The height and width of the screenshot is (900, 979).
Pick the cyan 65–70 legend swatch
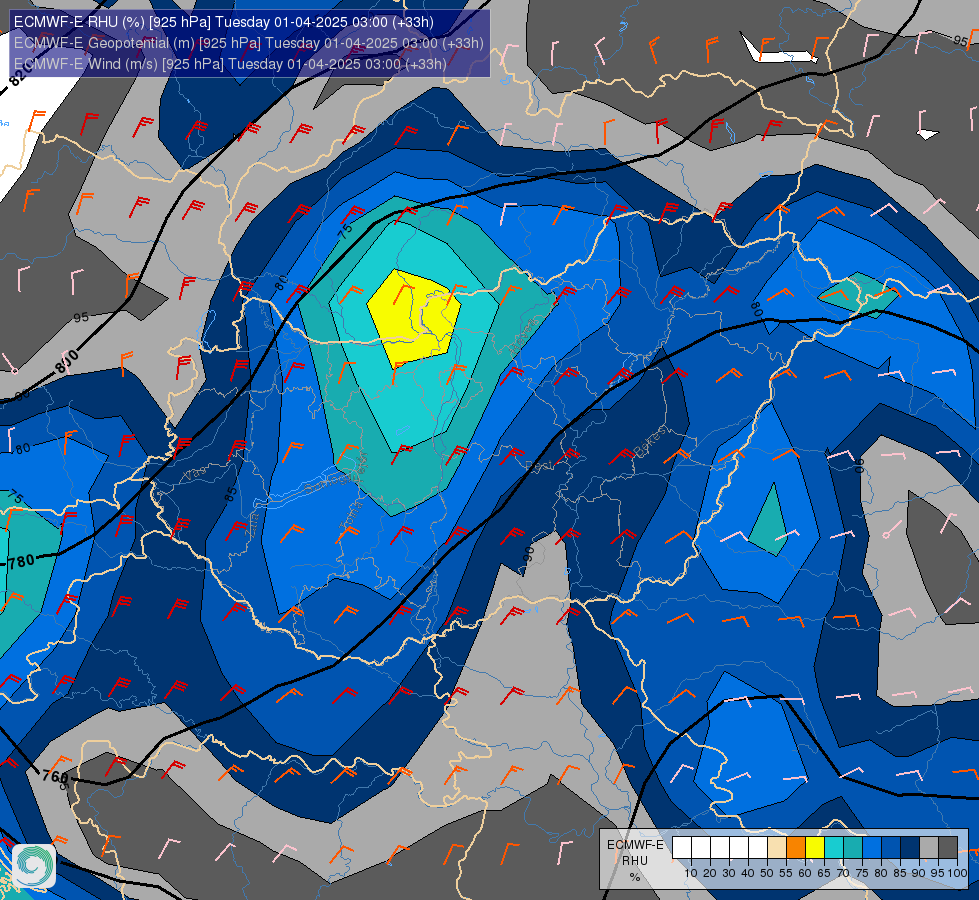[834, 848]
